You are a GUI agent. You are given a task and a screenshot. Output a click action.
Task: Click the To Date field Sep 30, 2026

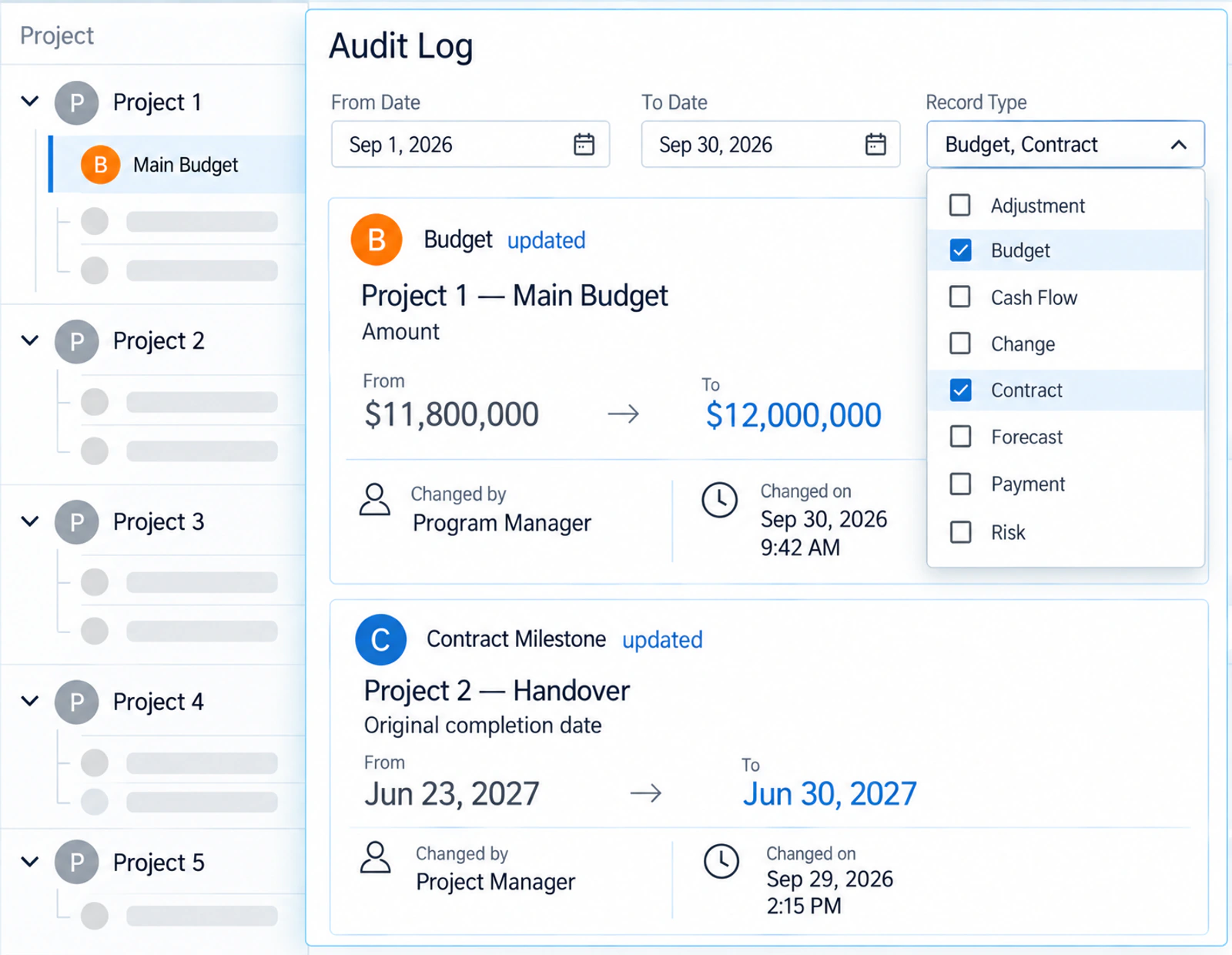click(771, 144)
